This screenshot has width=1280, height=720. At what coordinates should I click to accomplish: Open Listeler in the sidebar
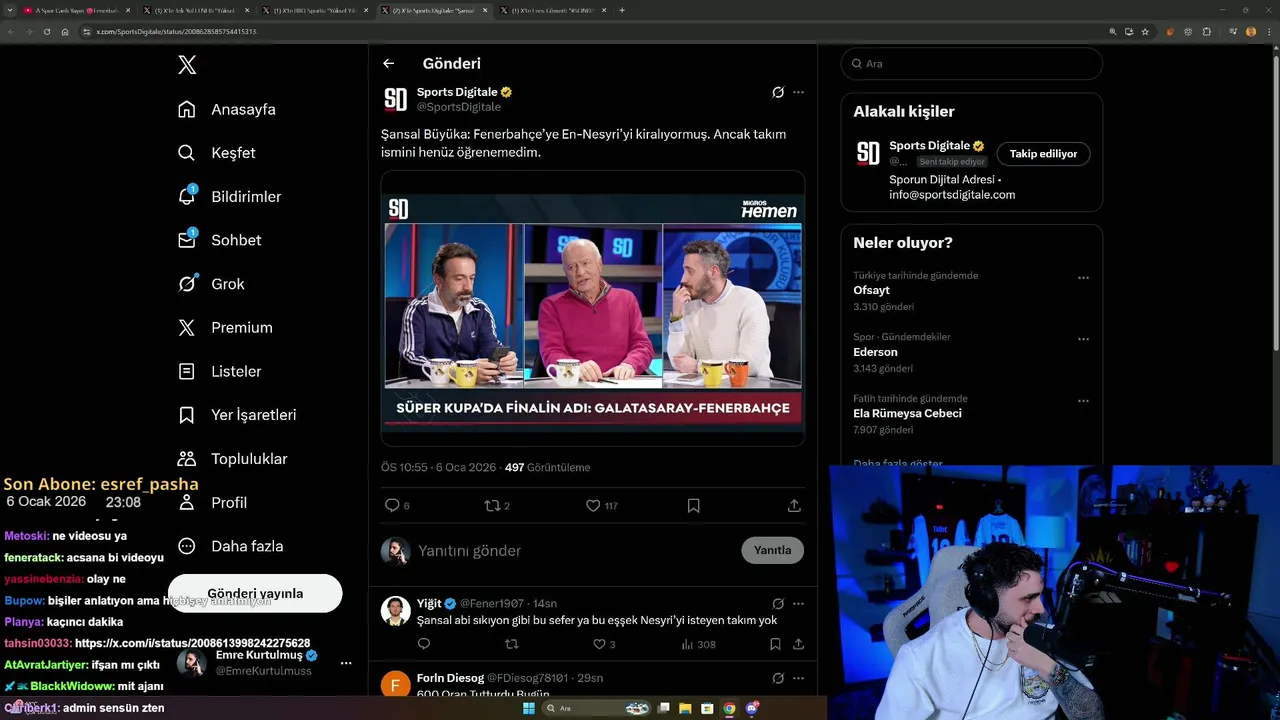coord(219,371)
